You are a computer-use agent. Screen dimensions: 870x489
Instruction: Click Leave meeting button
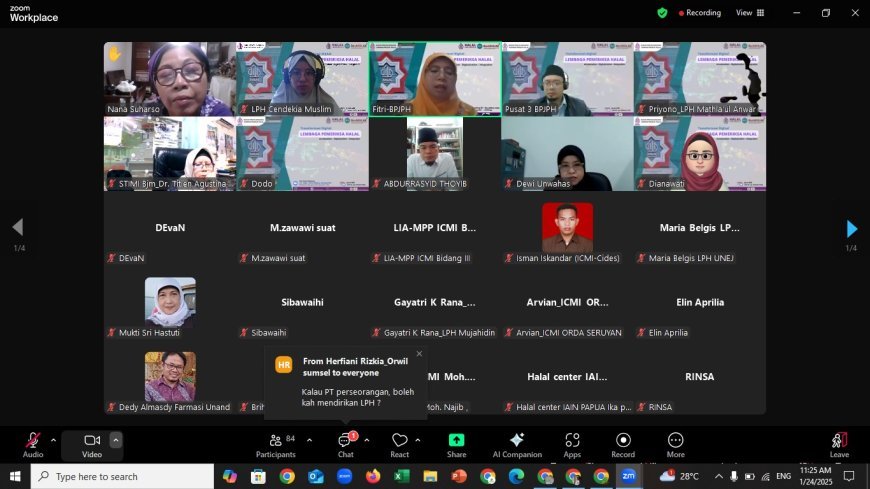pos(839,445)
